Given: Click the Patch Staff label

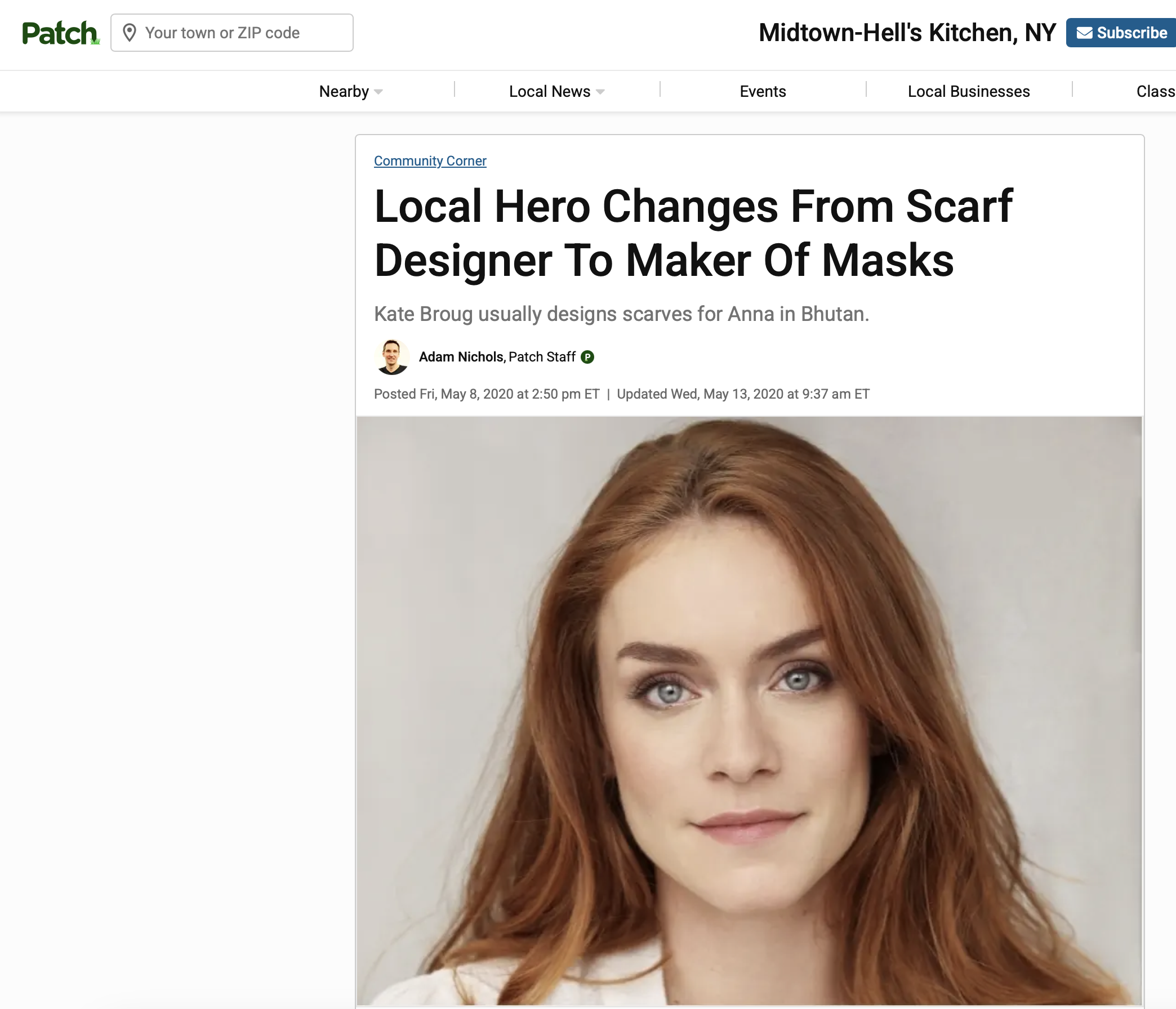Looking at the screenshot, I should coord(542,357).
